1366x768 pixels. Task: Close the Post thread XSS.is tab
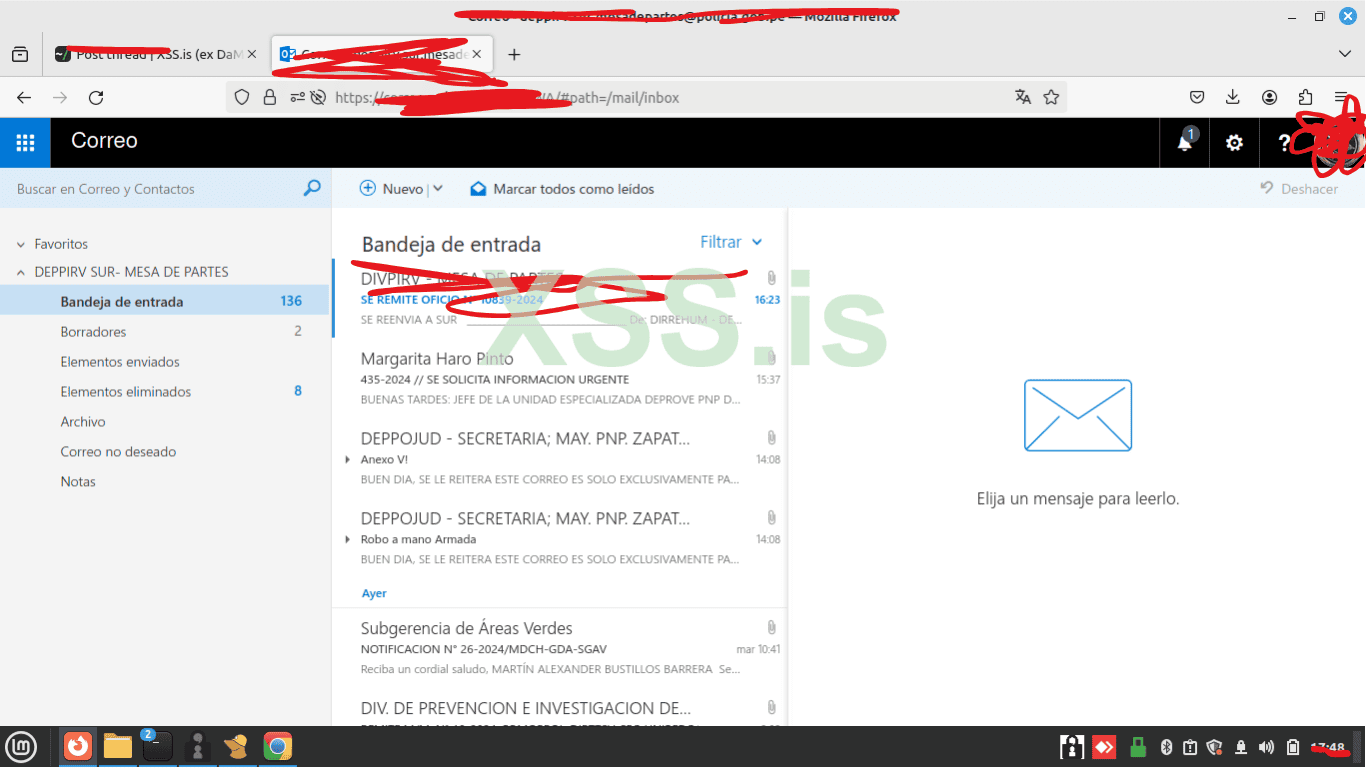pos(252,54)
